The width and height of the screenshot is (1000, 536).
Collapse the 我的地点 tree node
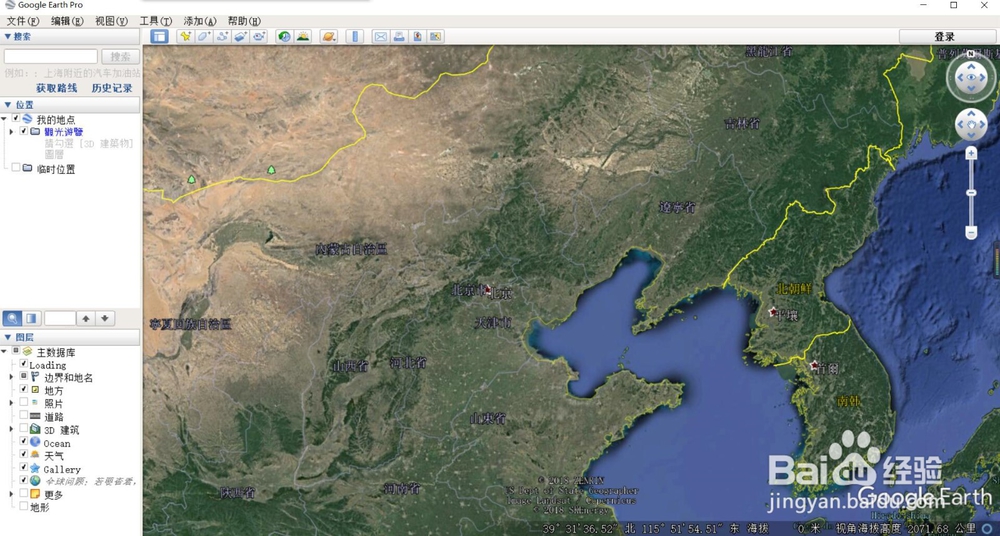(x=4, y=119)
